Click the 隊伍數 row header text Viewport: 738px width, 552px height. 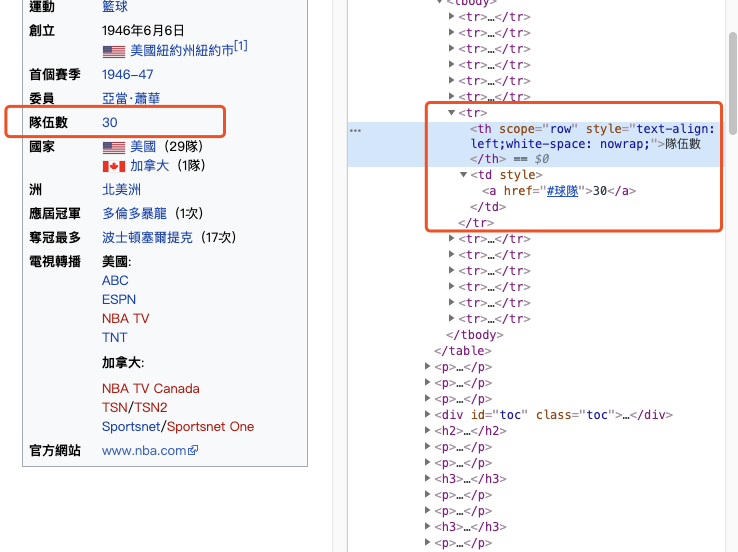(48, 122)
